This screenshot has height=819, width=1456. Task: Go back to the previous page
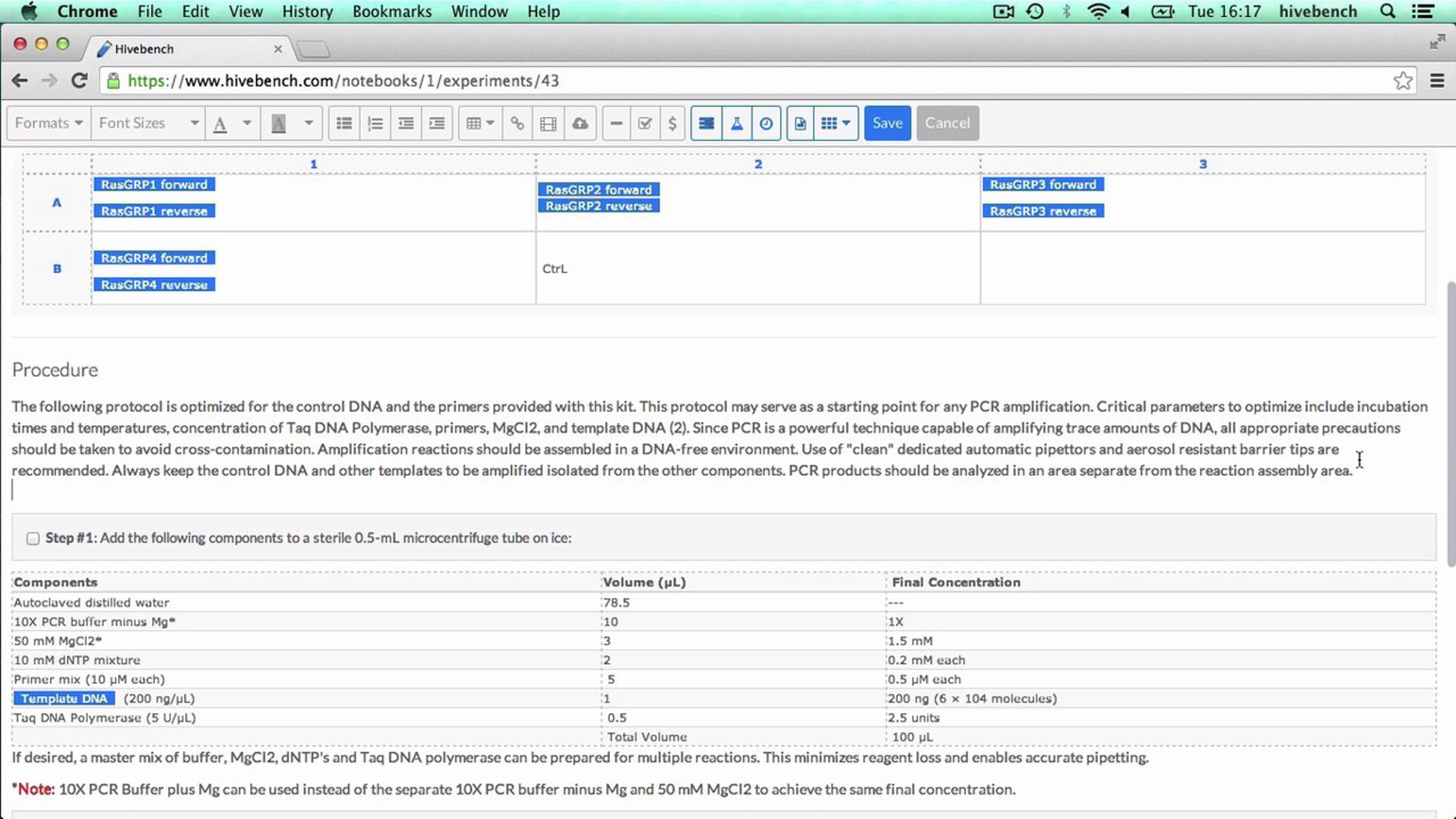pos(19,81)
